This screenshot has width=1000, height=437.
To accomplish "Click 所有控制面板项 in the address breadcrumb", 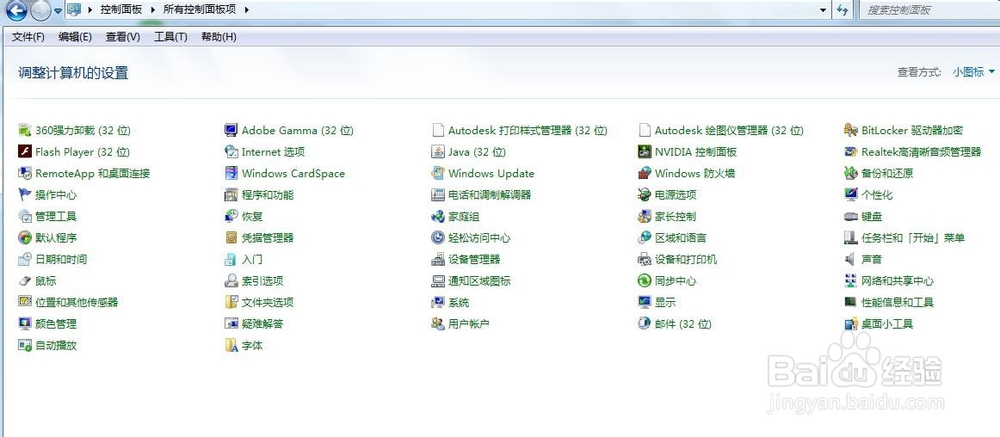I will click(198, 10).
